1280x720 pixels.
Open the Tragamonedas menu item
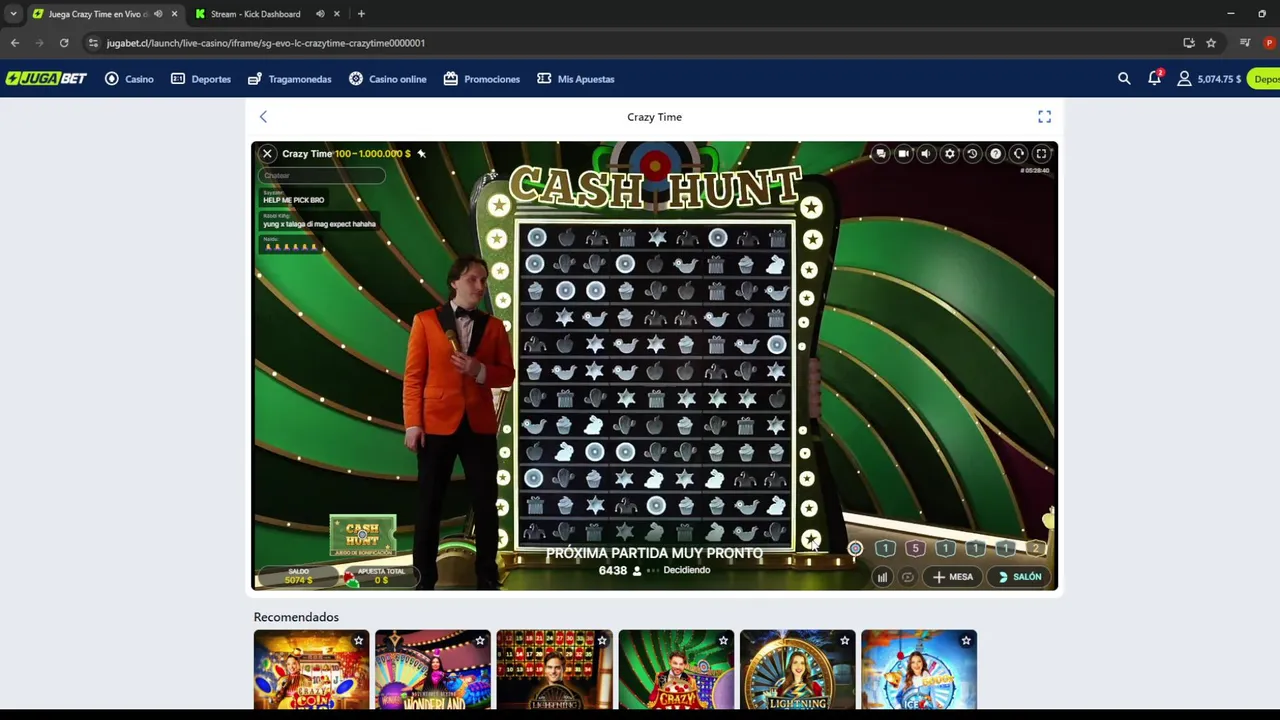(290, 79)
